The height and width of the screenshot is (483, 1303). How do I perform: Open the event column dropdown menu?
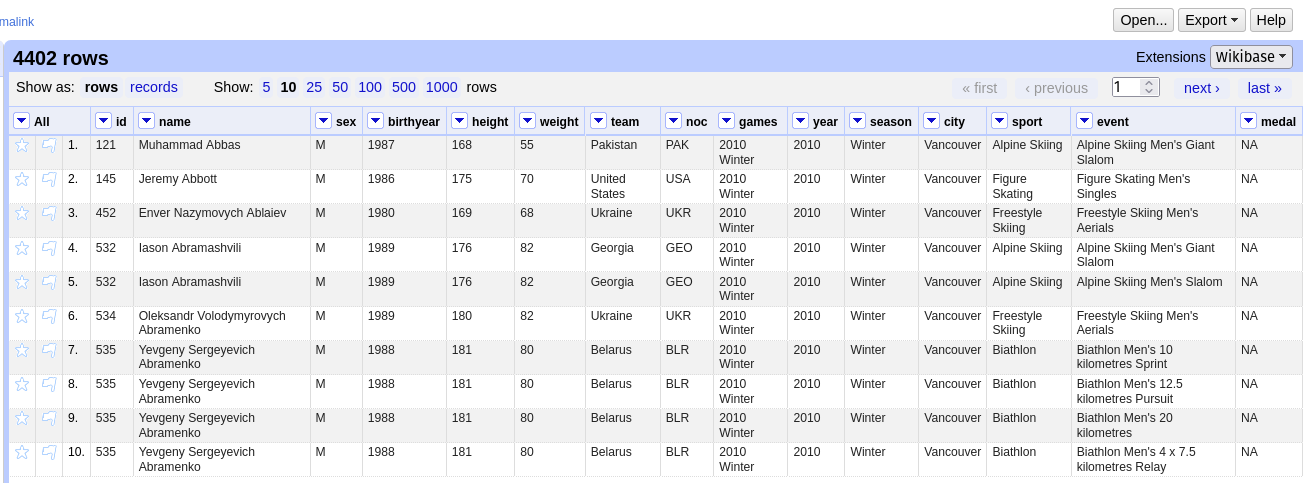pos(1084,121)
